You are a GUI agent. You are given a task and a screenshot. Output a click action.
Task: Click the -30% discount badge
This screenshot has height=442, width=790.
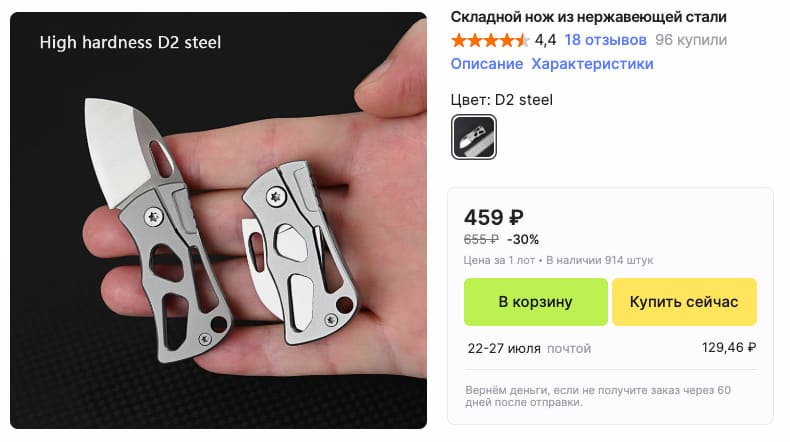tap(523, 239)
